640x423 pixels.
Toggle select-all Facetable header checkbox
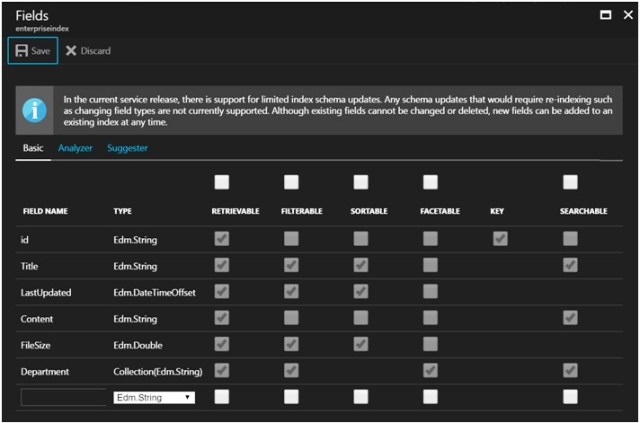pos(430,182)
